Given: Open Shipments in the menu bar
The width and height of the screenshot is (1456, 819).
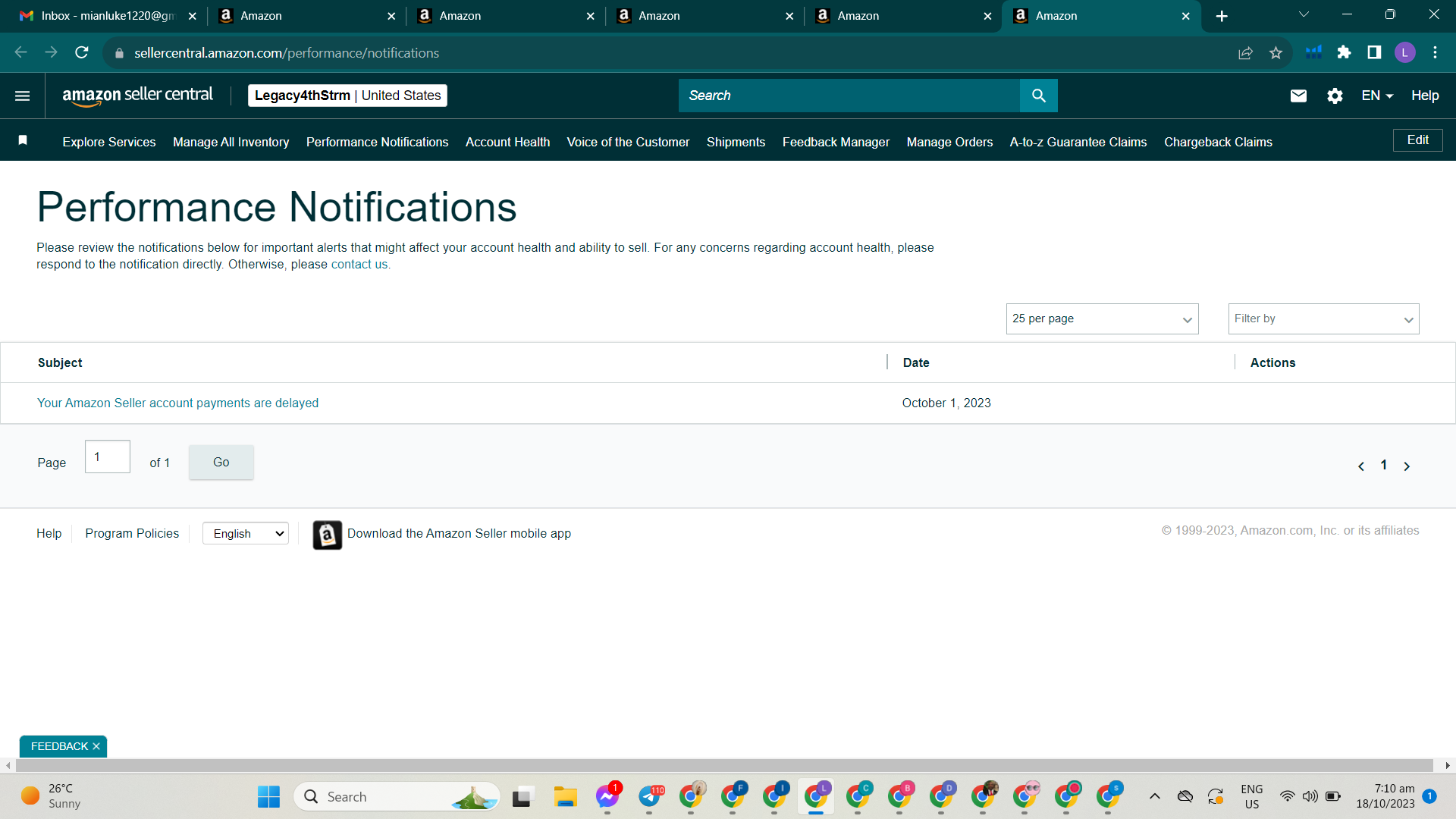Looking at the screenshot, I should (736, 142).
